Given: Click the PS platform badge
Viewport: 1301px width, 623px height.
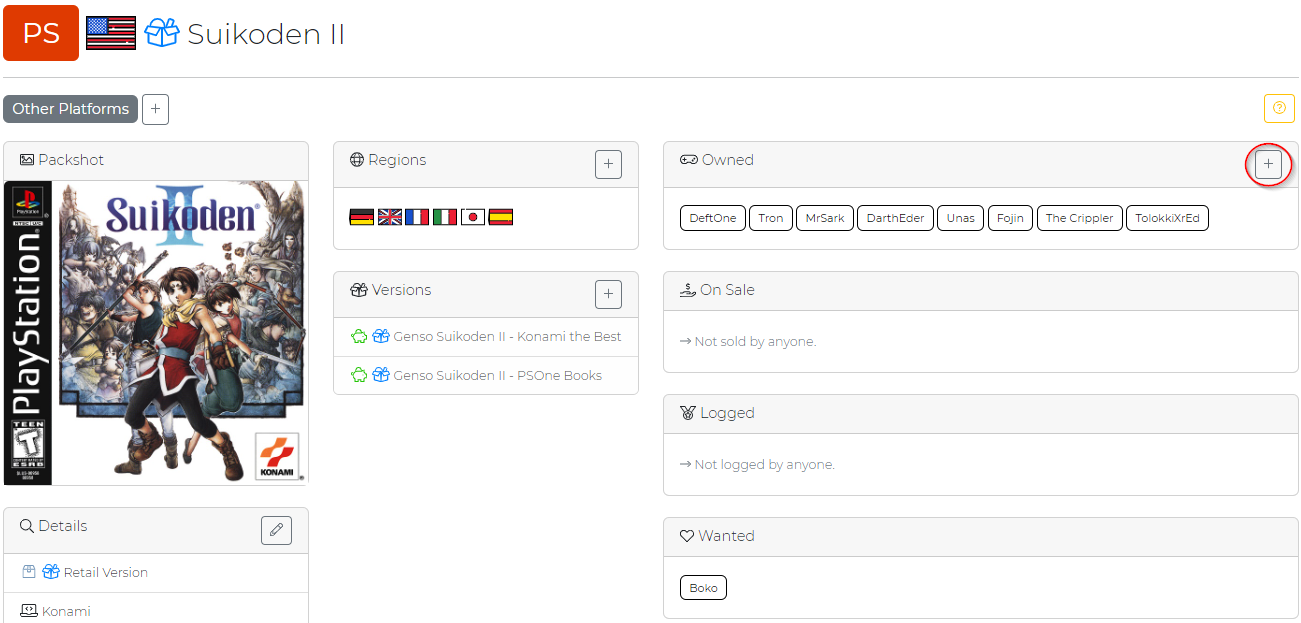Looking at the screenshot, I should coord(41,33).
